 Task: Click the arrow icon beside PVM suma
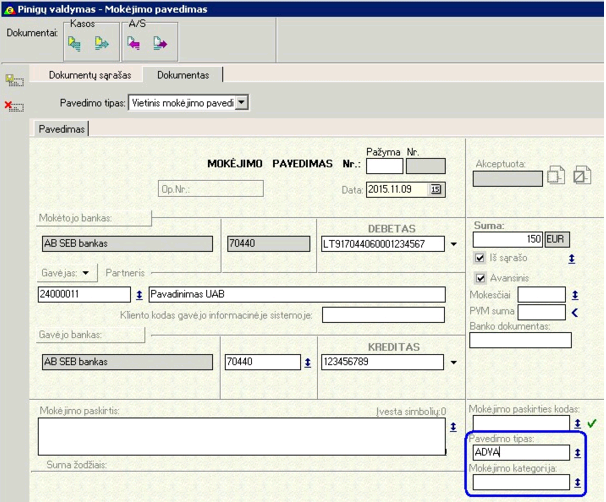tap(575, 313)
